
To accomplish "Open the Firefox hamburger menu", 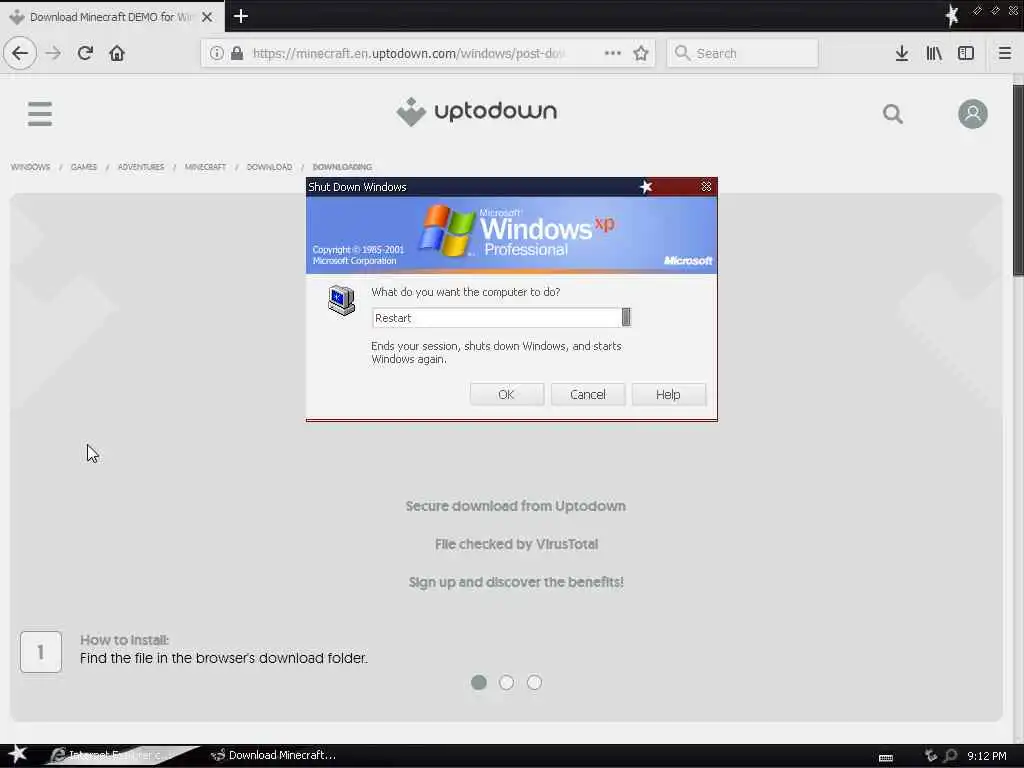I will [x=1004, y=53].
